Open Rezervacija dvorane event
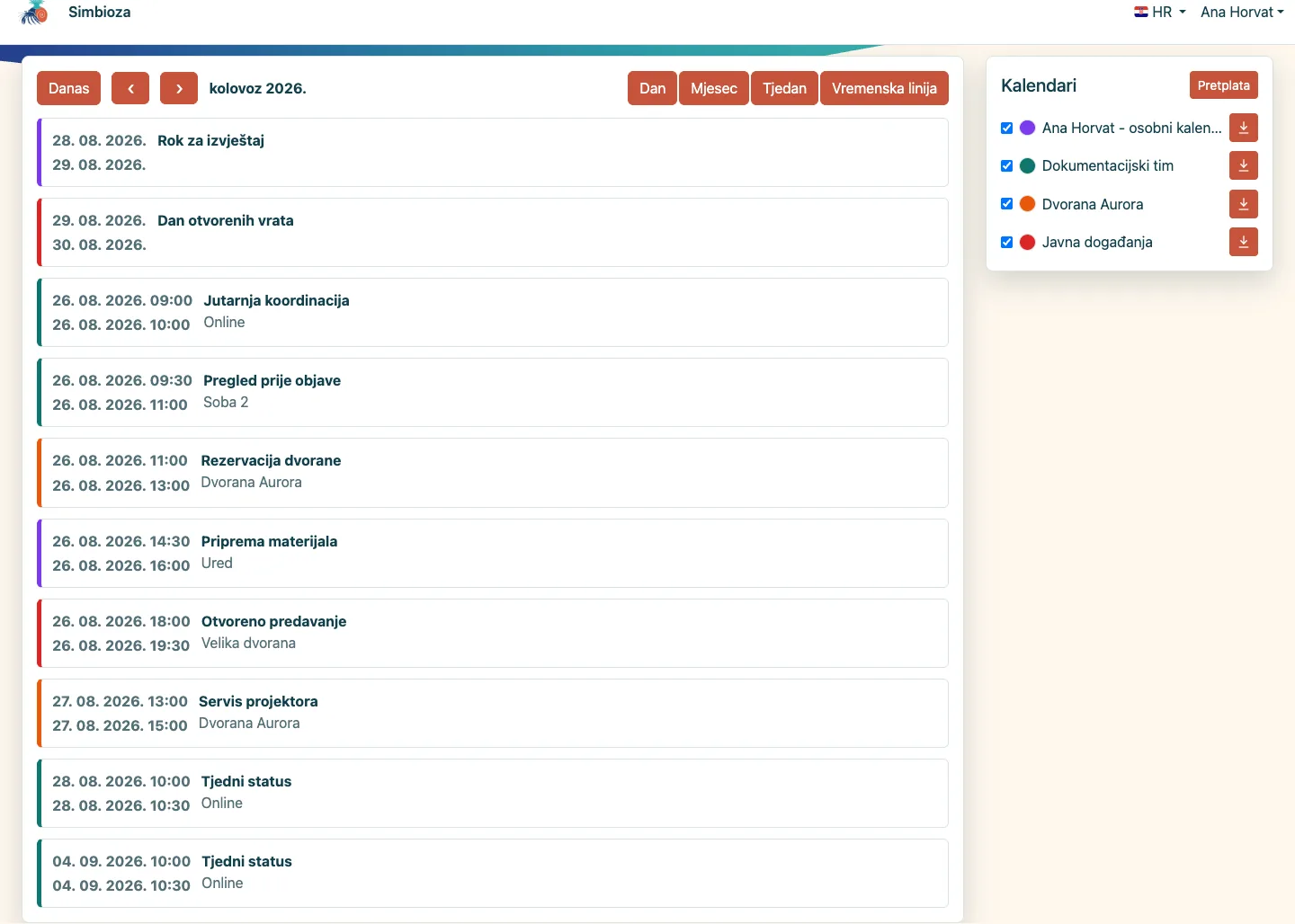Screen dimensions: 1295x924 coord(493,473)
